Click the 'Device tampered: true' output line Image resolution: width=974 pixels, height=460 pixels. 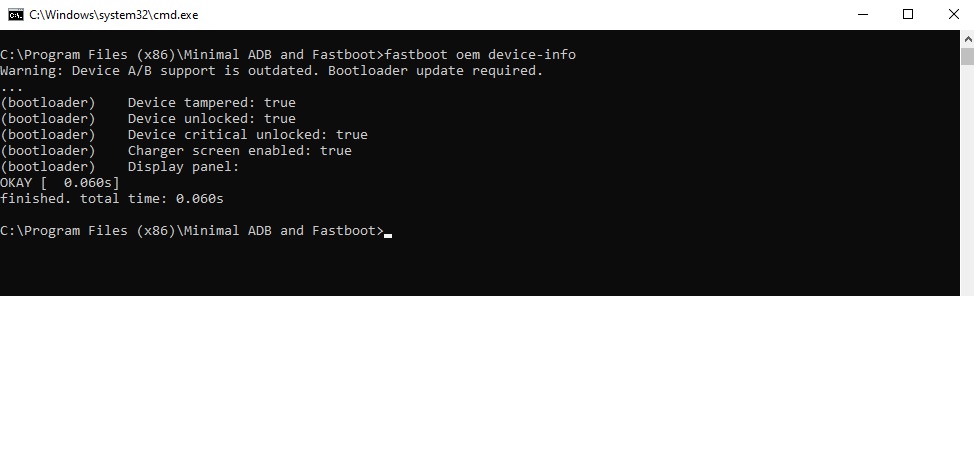(x=211, y=103)
